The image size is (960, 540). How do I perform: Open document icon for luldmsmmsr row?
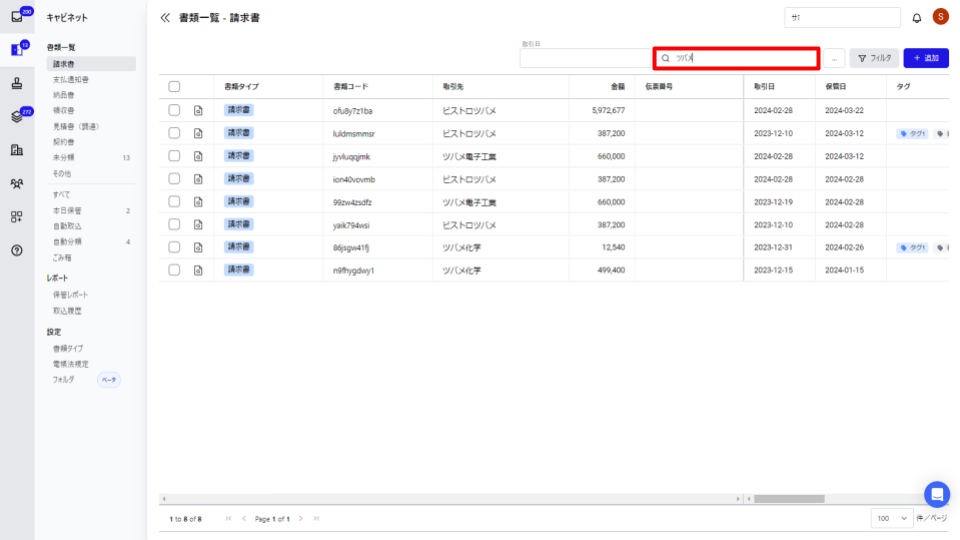(x=198, y=133)
